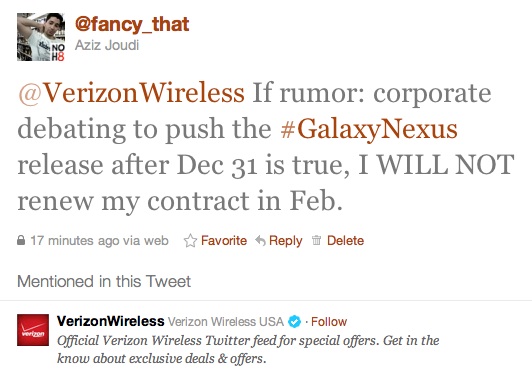Viewport: 532px width, 383px height.
Task: Click the Favorite star icon
Action: [190, 241]
